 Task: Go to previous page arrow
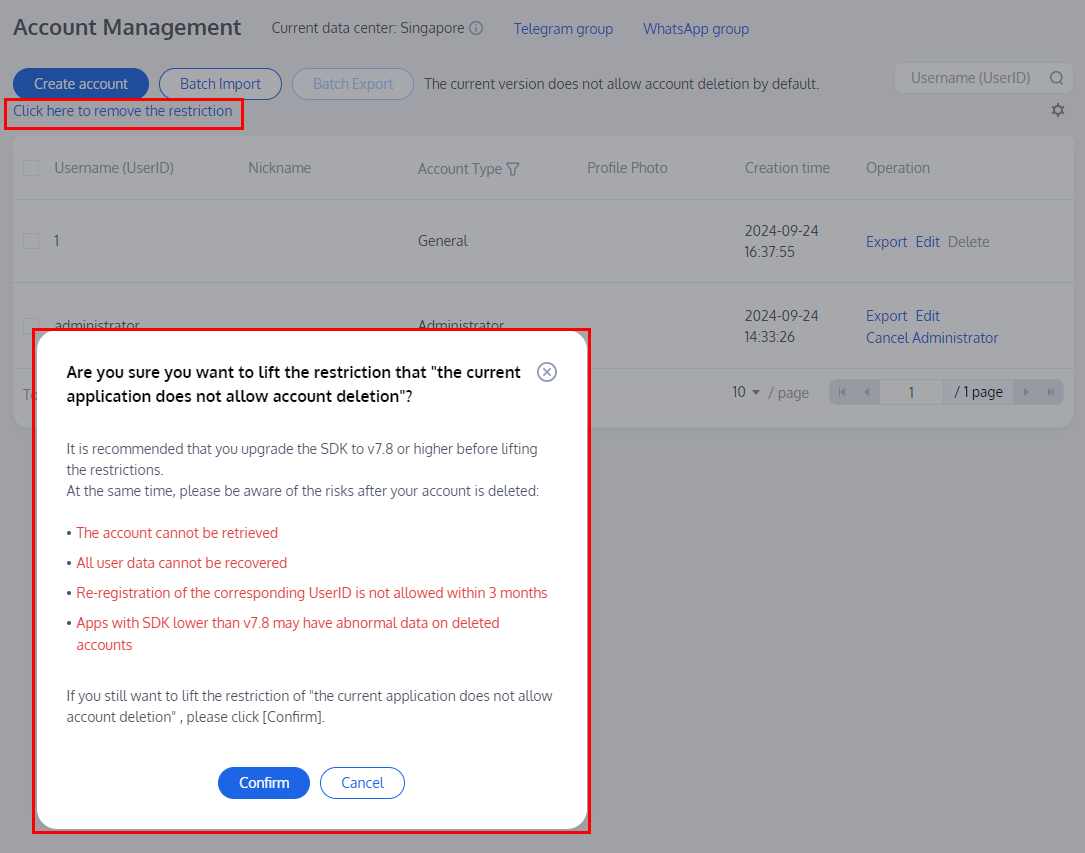(x=866, y=392)
